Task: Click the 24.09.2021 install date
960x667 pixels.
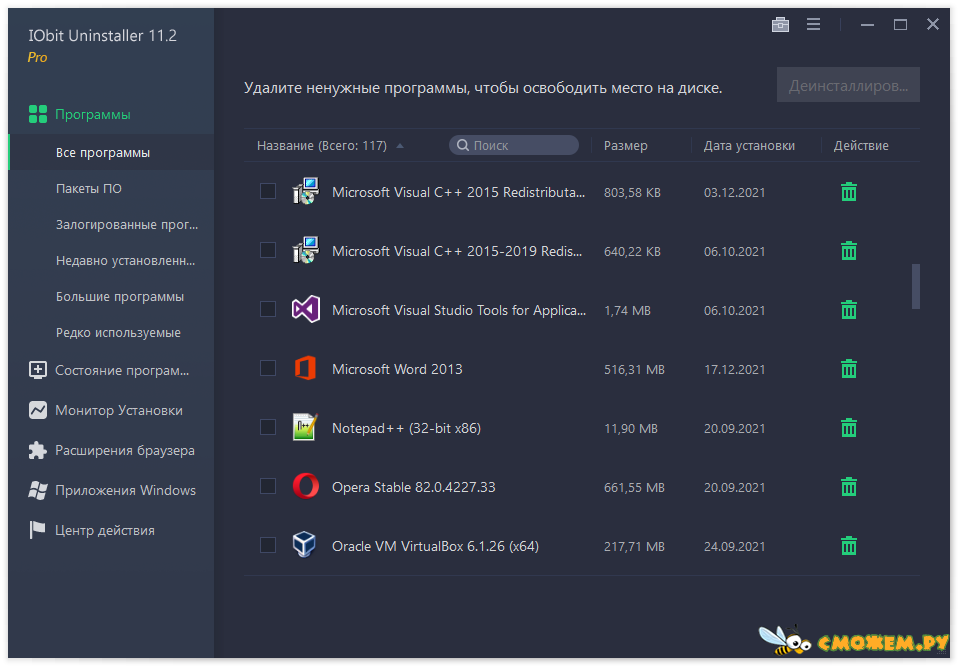Action: 734,547
